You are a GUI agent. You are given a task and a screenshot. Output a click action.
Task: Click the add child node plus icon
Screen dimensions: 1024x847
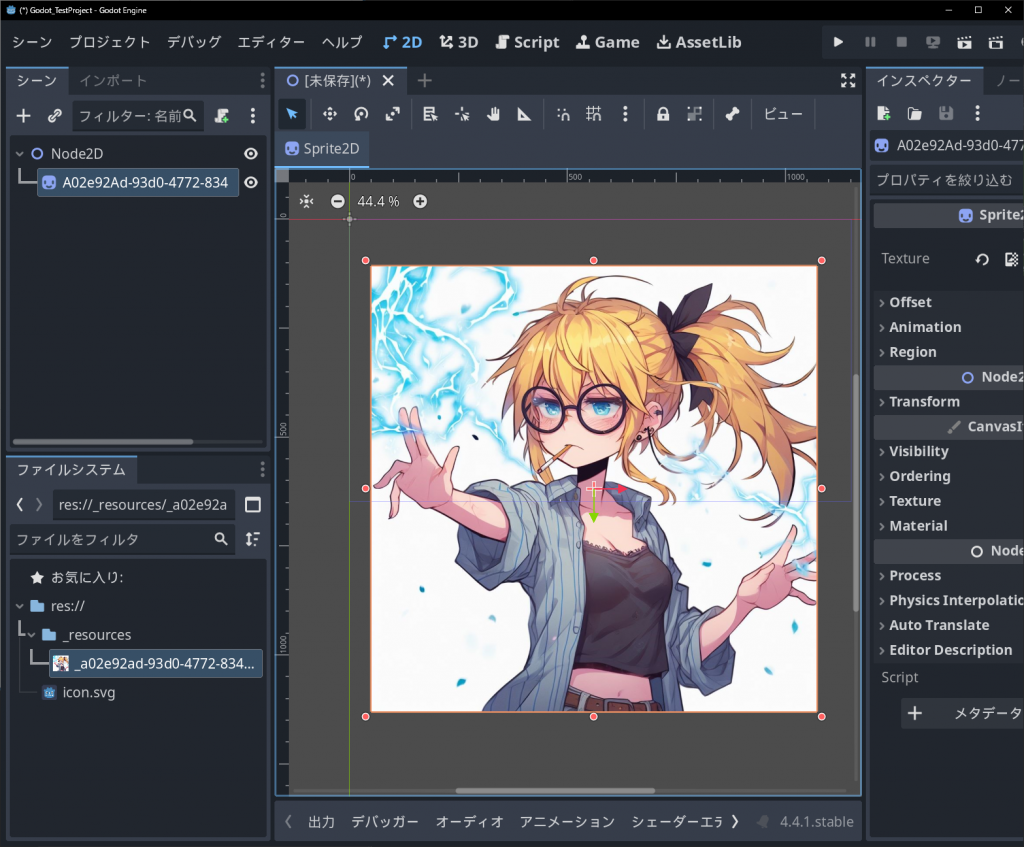tap(24, 116)
